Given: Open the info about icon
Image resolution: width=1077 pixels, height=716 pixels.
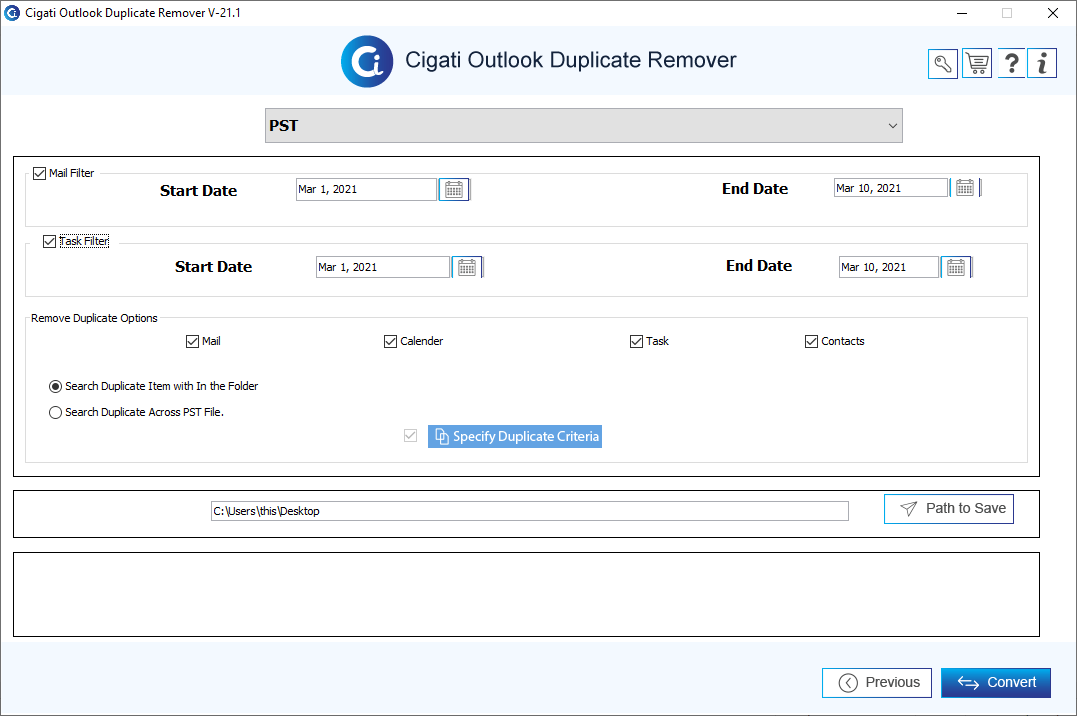Looking at the screenshot, I should click(1042, 64).
